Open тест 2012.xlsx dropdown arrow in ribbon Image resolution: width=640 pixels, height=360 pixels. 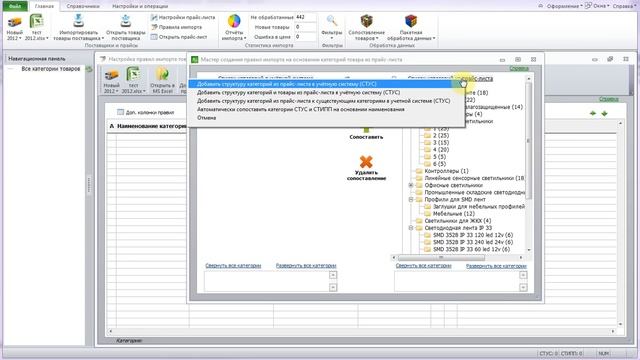[x=47, y=38]
